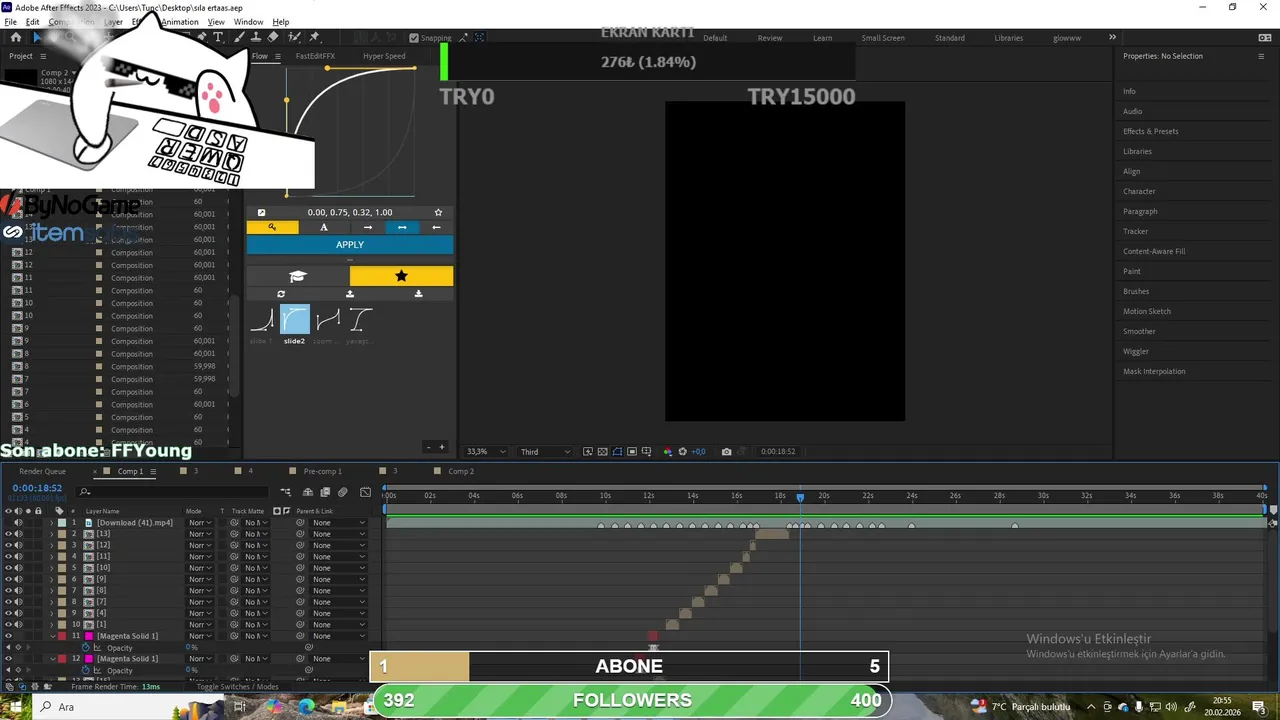Hide layer [10] with eye icon
This screenshot has height=720, width=1280.
8,568
